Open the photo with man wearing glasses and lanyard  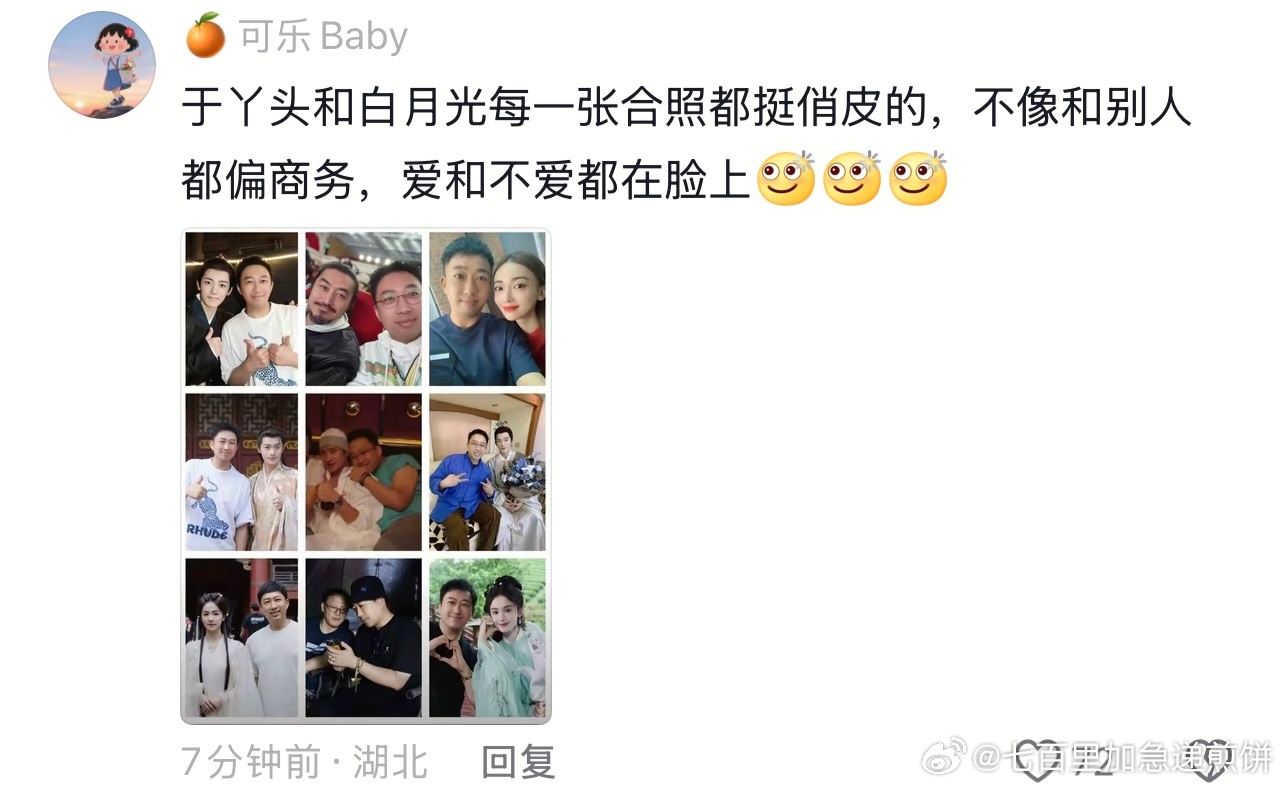(x=364, y=309)
